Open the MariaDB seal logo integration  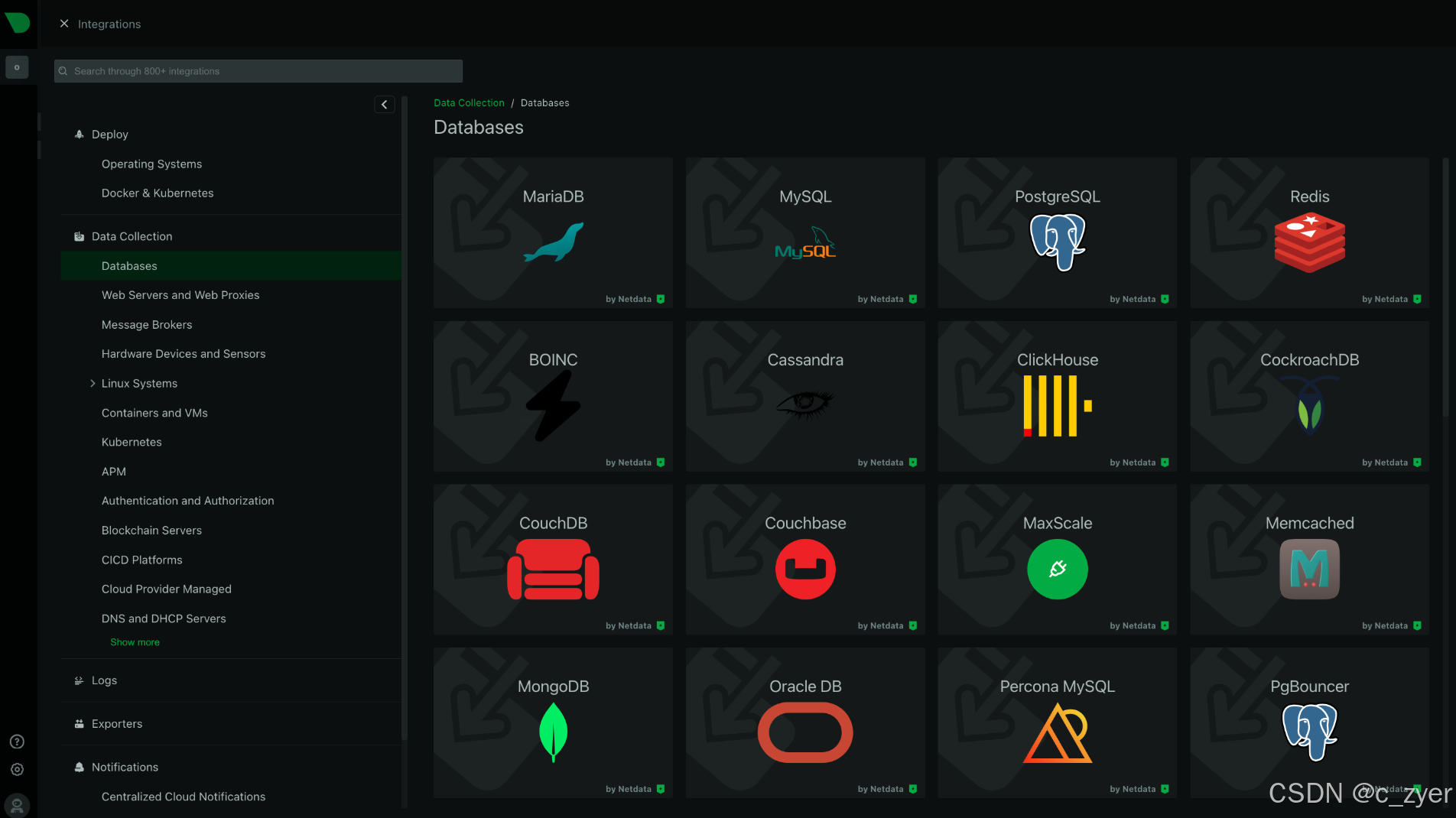pos(553,242)
